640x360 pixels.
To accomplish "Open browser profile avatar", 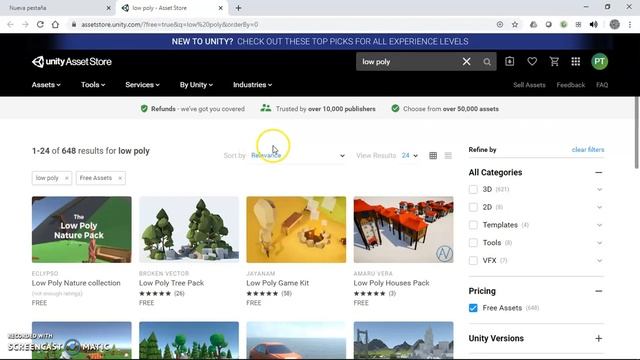I will 614,24.
